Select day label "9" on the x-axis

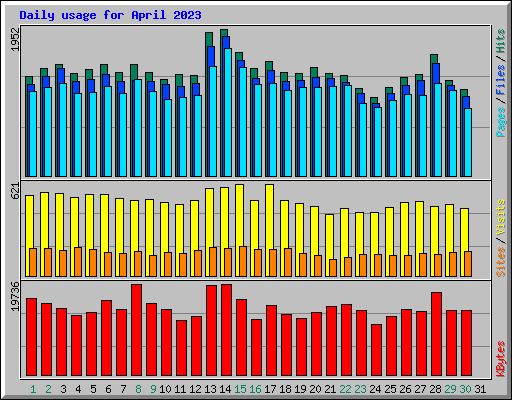click(153, 389)
